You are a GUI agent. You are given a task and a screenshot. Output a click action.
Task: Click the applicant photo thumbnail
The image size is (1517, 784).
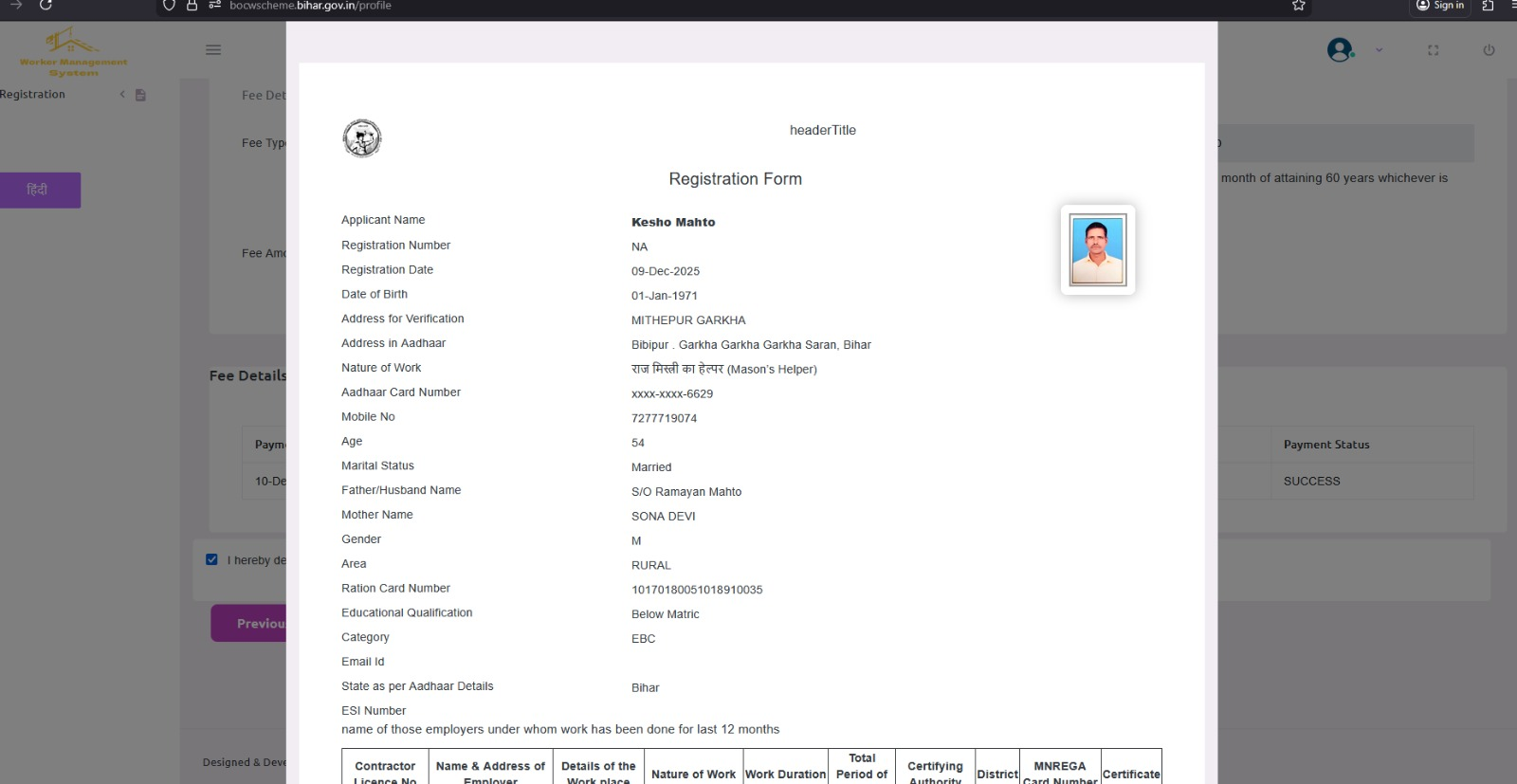(x=1097, y=250)
